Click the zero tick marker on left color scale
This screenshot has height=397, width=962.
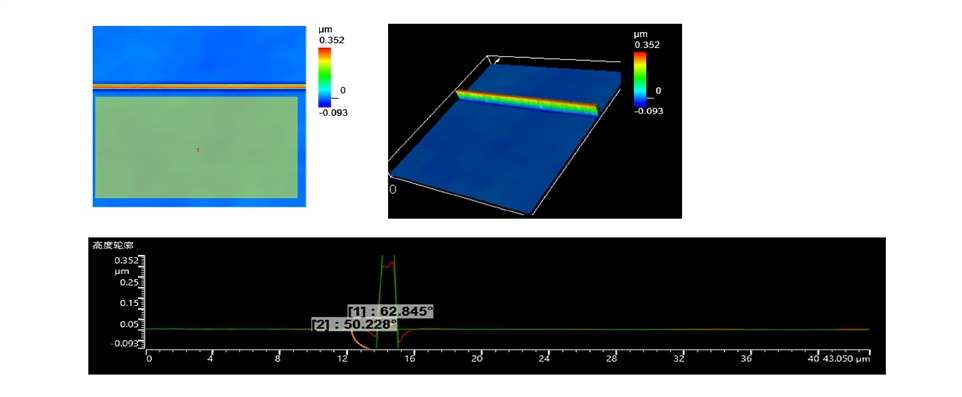[x=342, y=90]
